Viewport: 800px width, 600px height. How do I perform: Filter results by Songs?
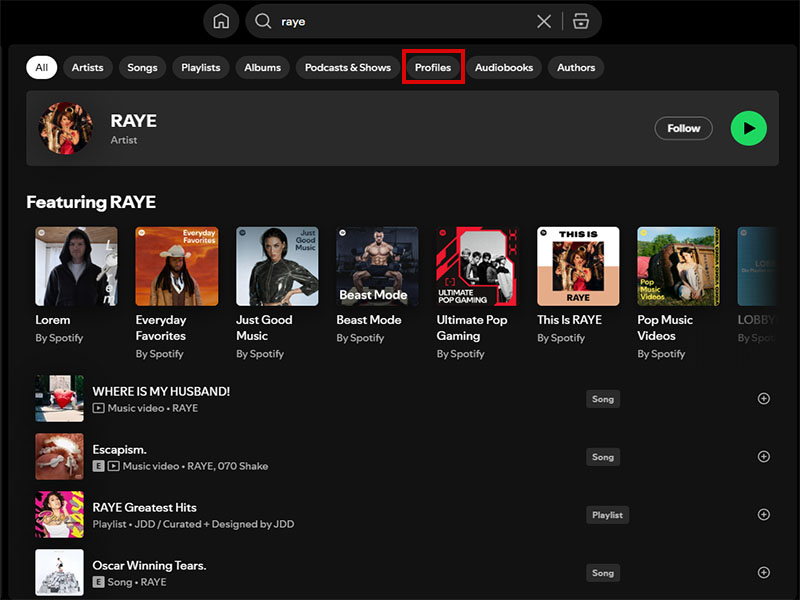coord(142,67)
